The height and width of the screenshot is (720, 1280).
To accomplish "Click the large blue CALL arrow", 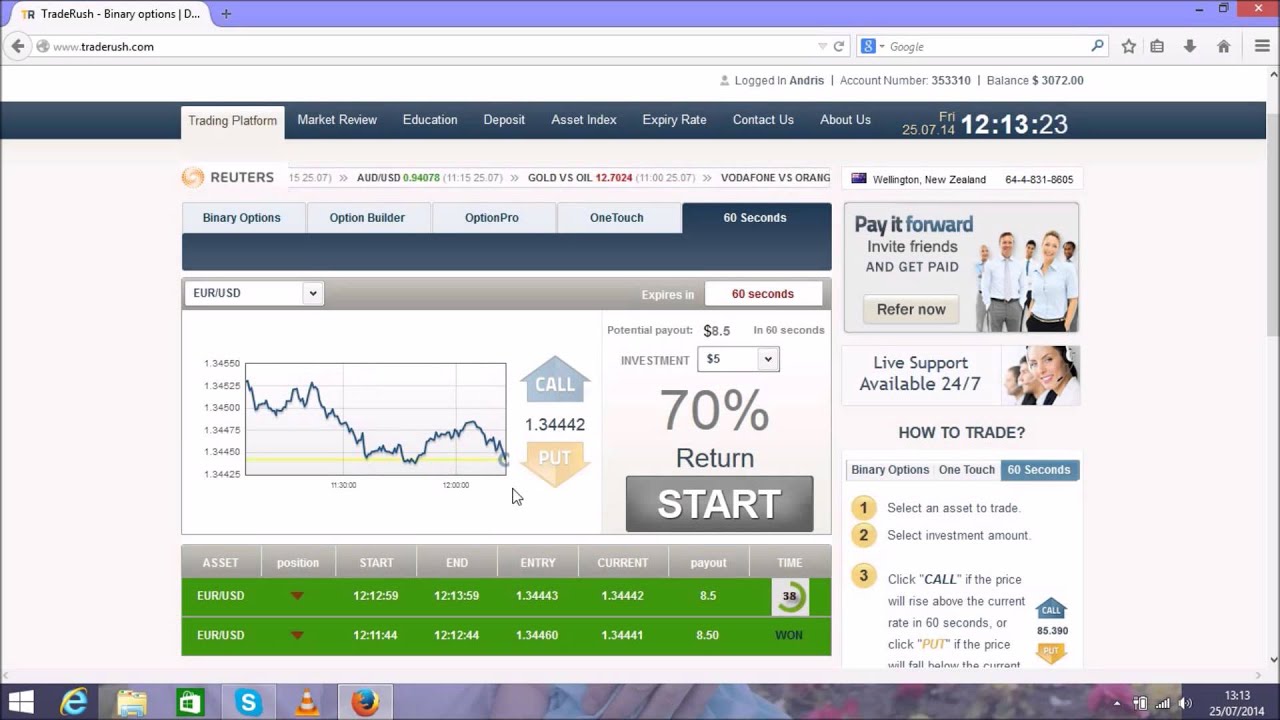I will (555, 380).
